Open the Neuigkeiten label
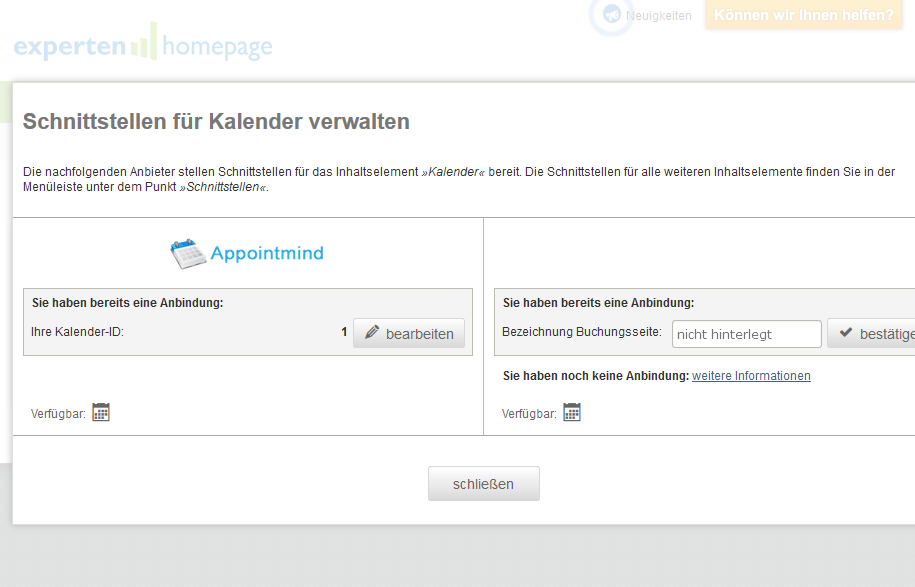Viewport: 915px width, 587px height. point(658,16)
